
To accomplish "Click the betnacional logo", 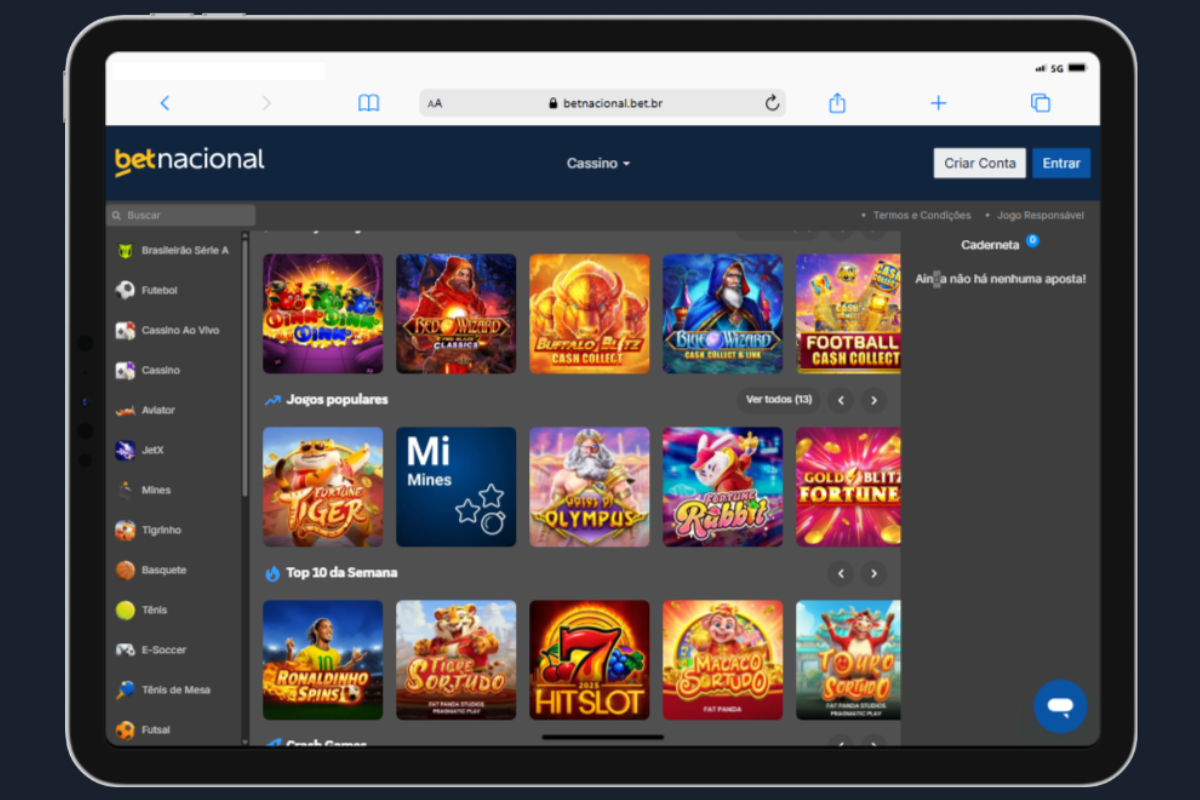I will [190, 162].
